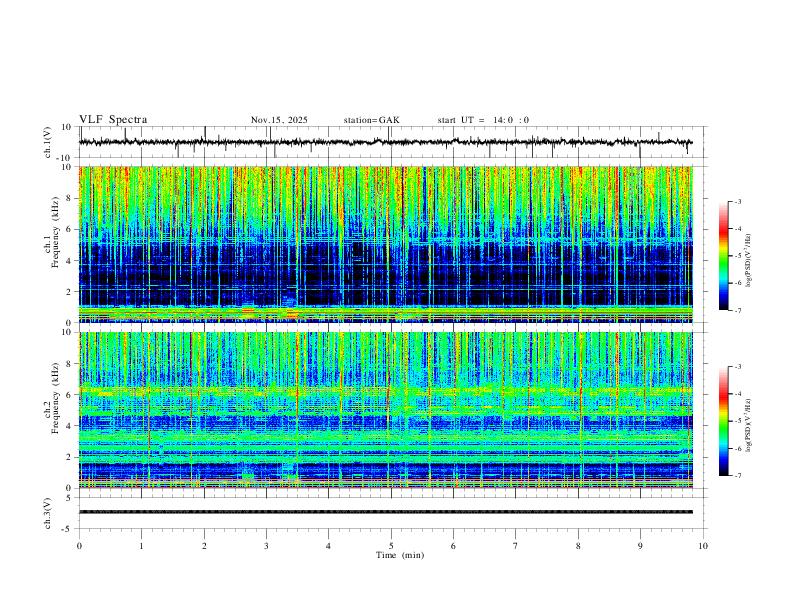
Task: Click the "-4" label on ch.2 color bar
Action: tap(738, 394)
